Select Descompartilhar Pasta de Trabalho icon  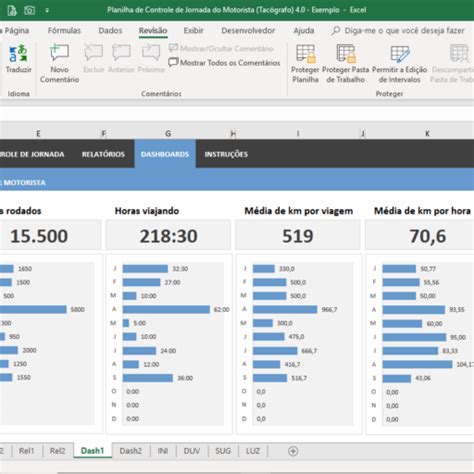pyautogui.click(x=459, y=53)
